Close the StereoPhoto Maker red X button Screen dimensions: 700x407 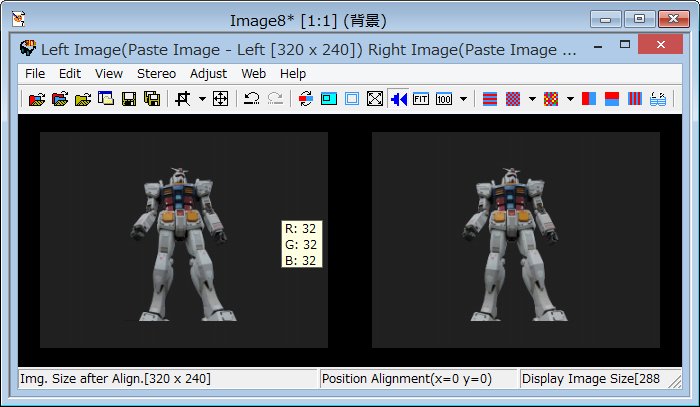[x=660, y=44]
